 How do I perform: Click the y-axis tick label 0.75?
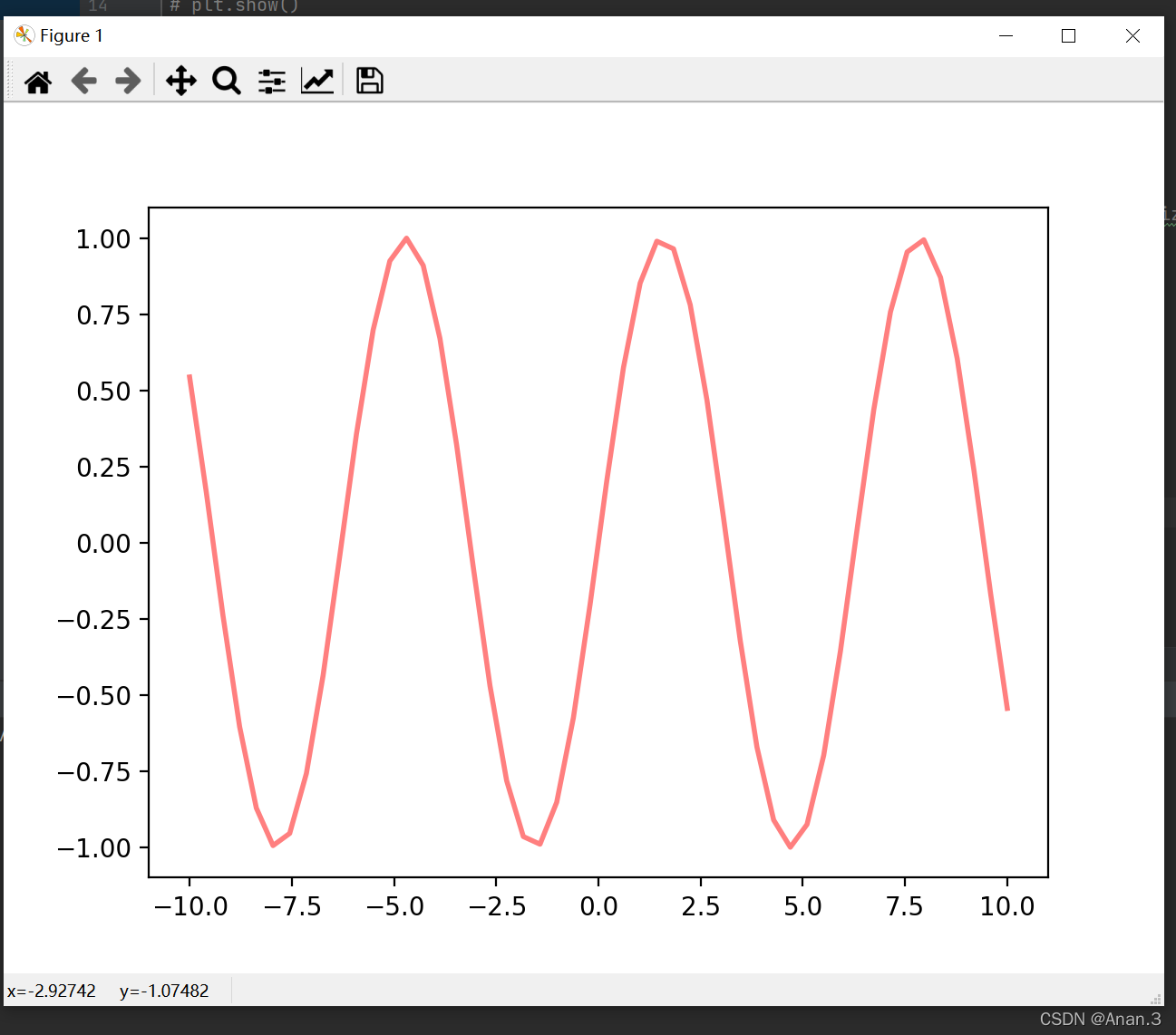pos(103,315)
